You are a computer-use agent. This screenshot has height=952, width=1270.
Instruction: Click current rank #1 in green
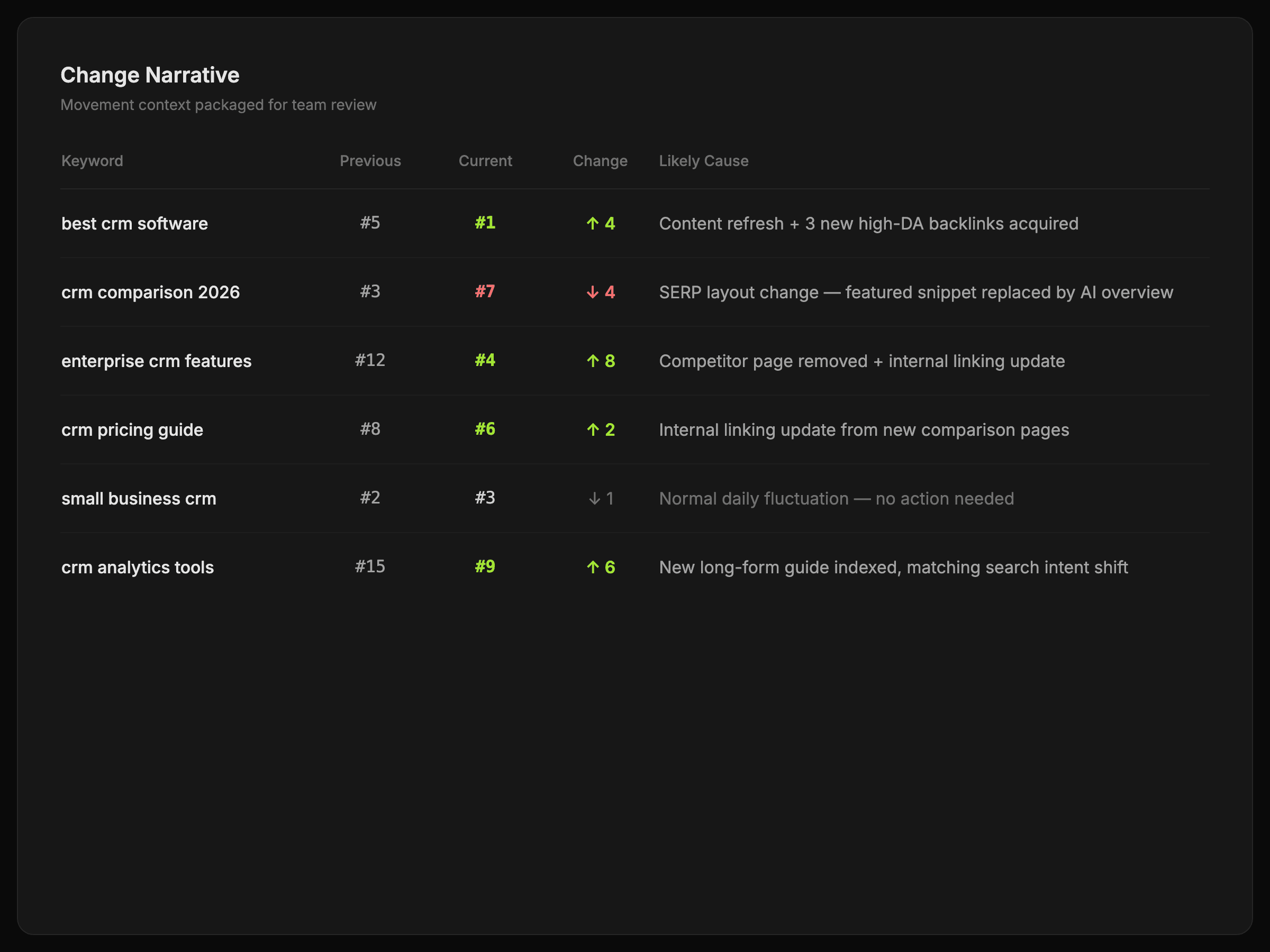tap(485, 223)
